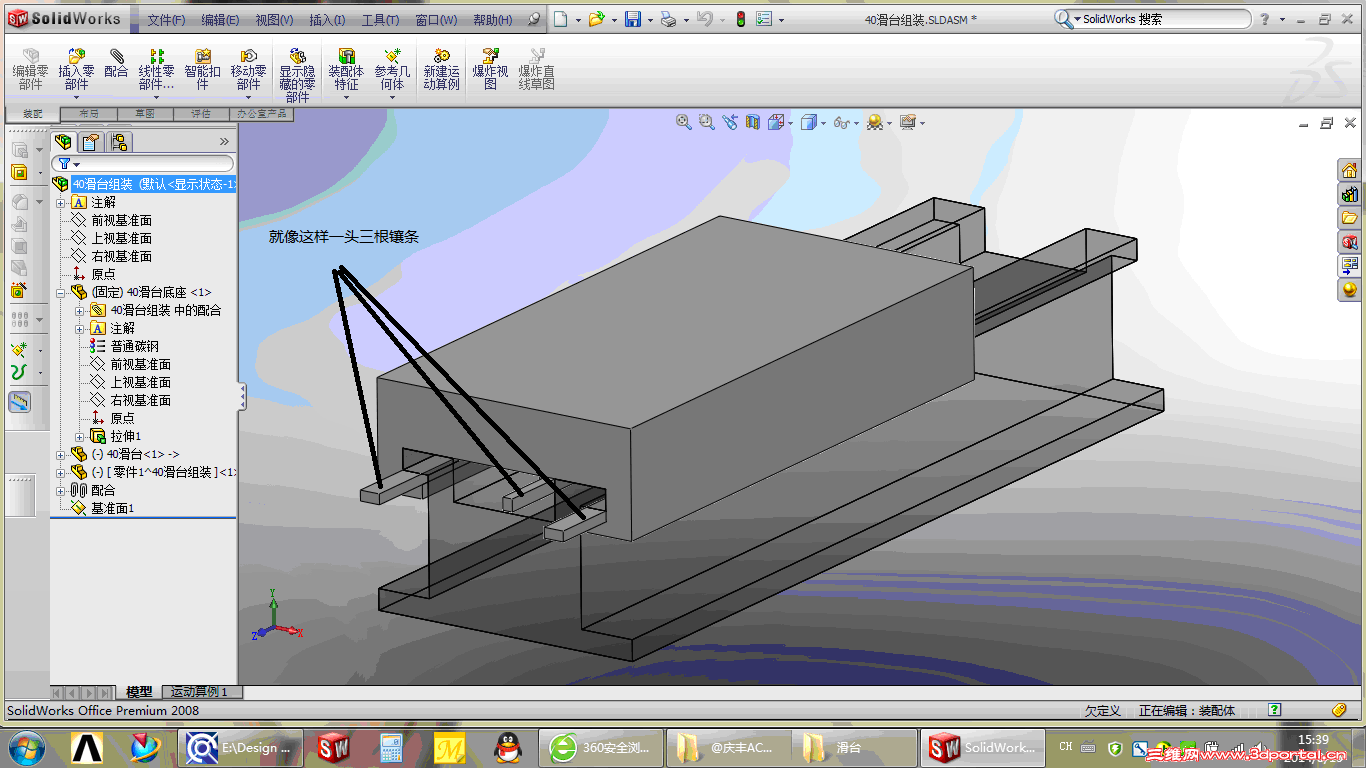The width and height of the screenshot is (1366, 768).
Task: Click the View Orientation cube icon
Action: point(776,122)
